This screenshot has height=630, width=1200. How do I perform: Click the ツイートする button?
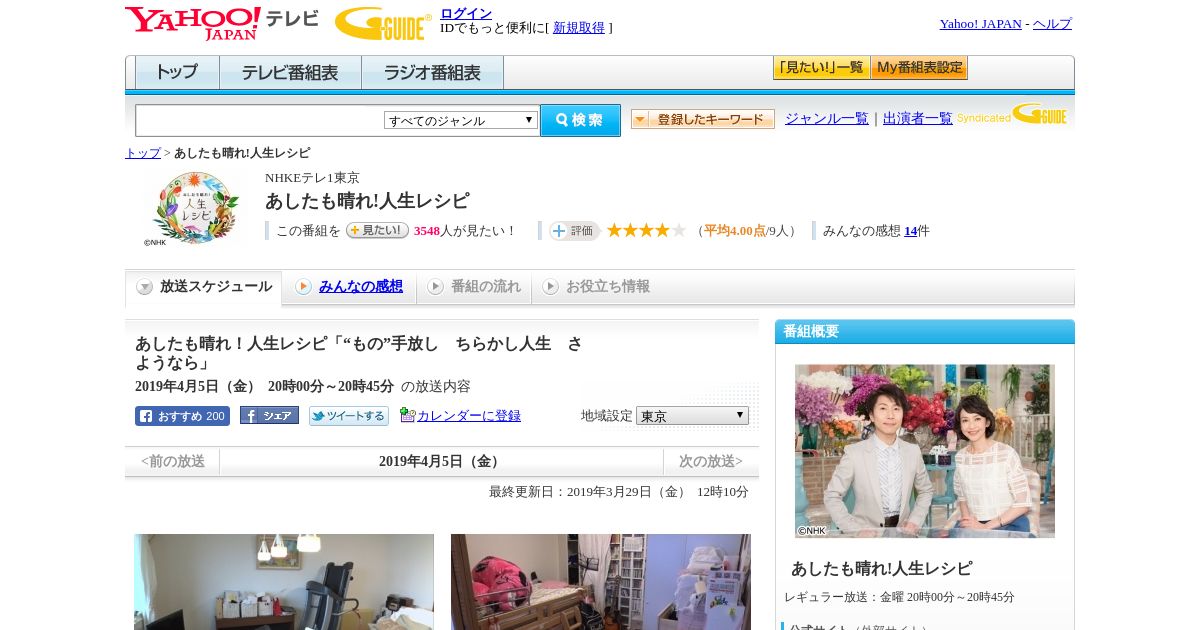pos(349,416)
